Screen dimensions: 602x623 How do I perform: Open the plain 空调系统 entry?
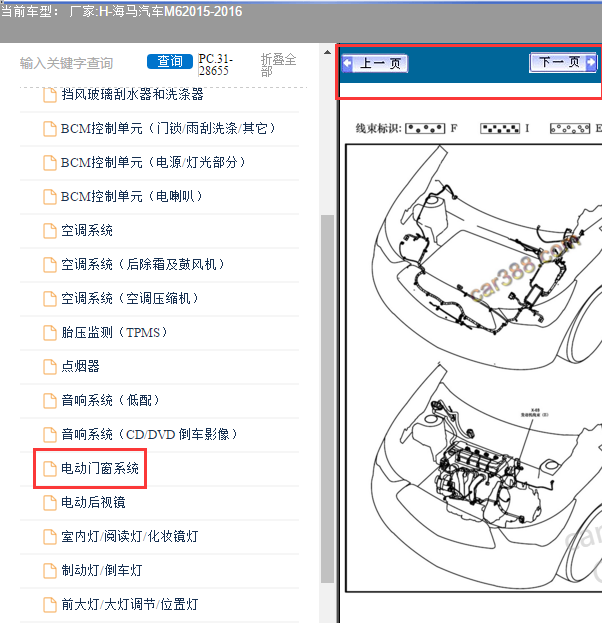pos(87,230)
